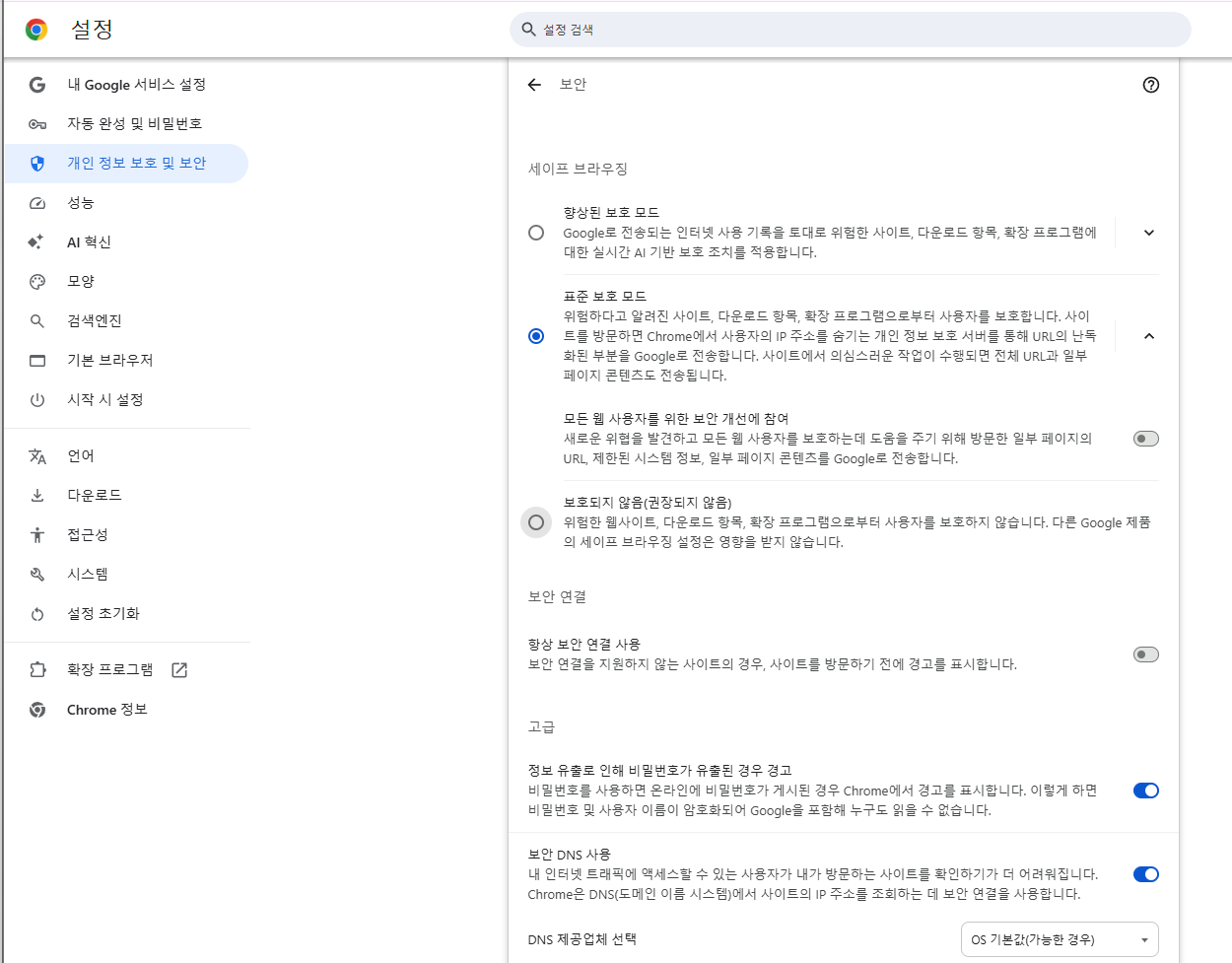
Task: Select 개인 정보 보호 및 보안 menu item
Action: pos(126,164)
